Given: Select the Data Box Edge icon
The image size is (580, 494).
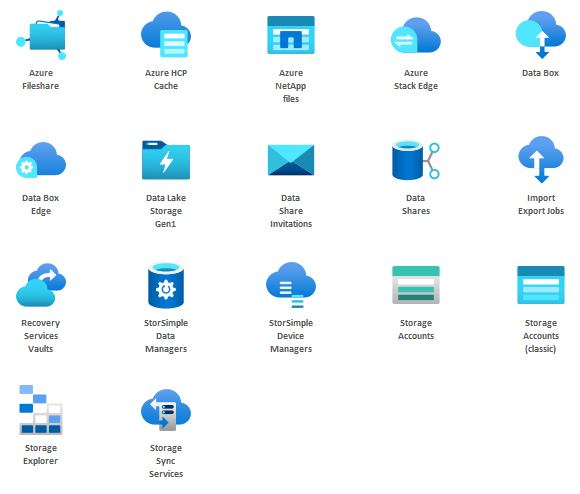Looking at the screenshot, I should [x=41, y=160].
